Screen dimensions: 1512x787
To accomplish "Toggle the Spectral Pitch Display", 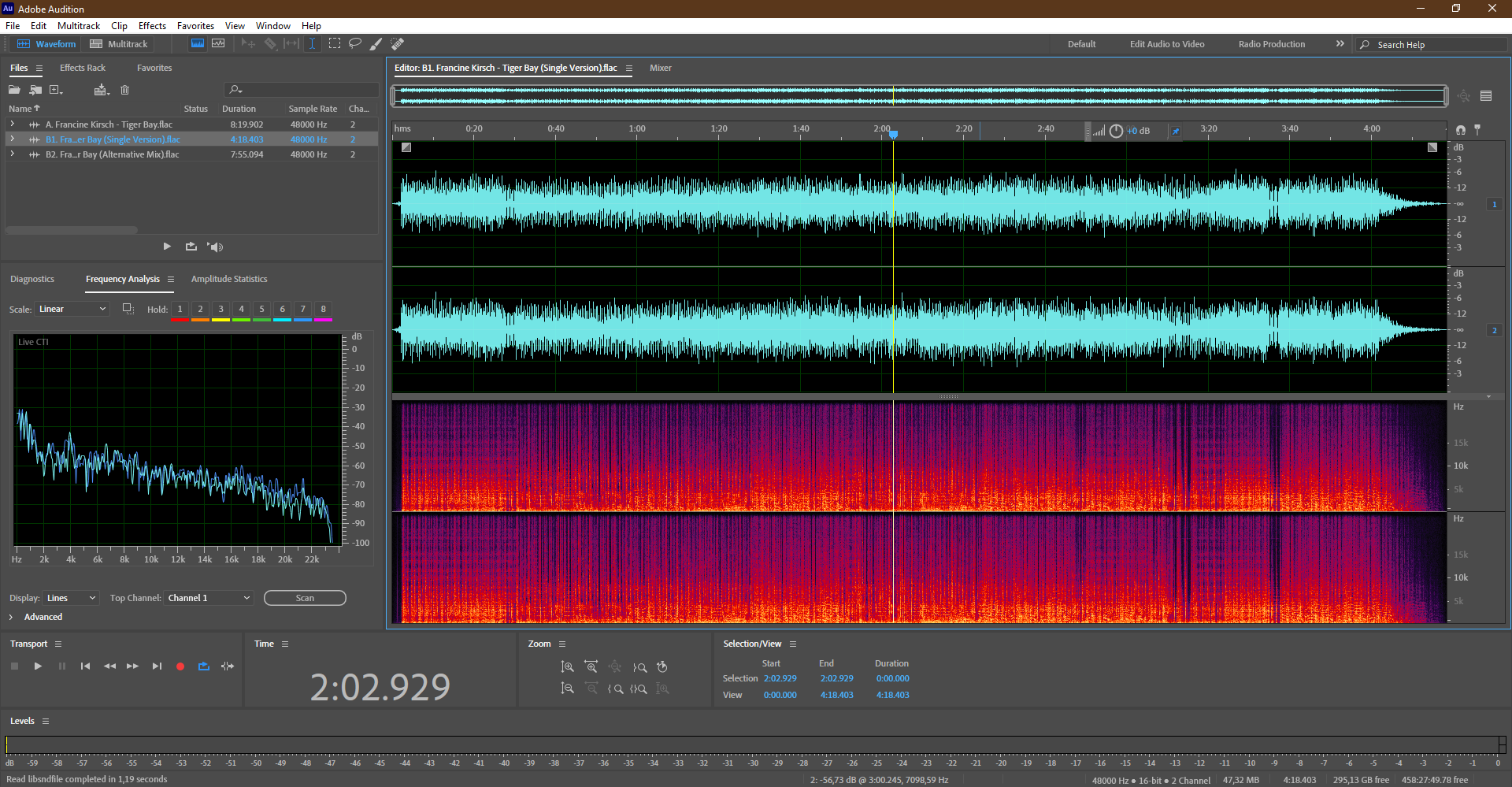I will click(218, 44).
